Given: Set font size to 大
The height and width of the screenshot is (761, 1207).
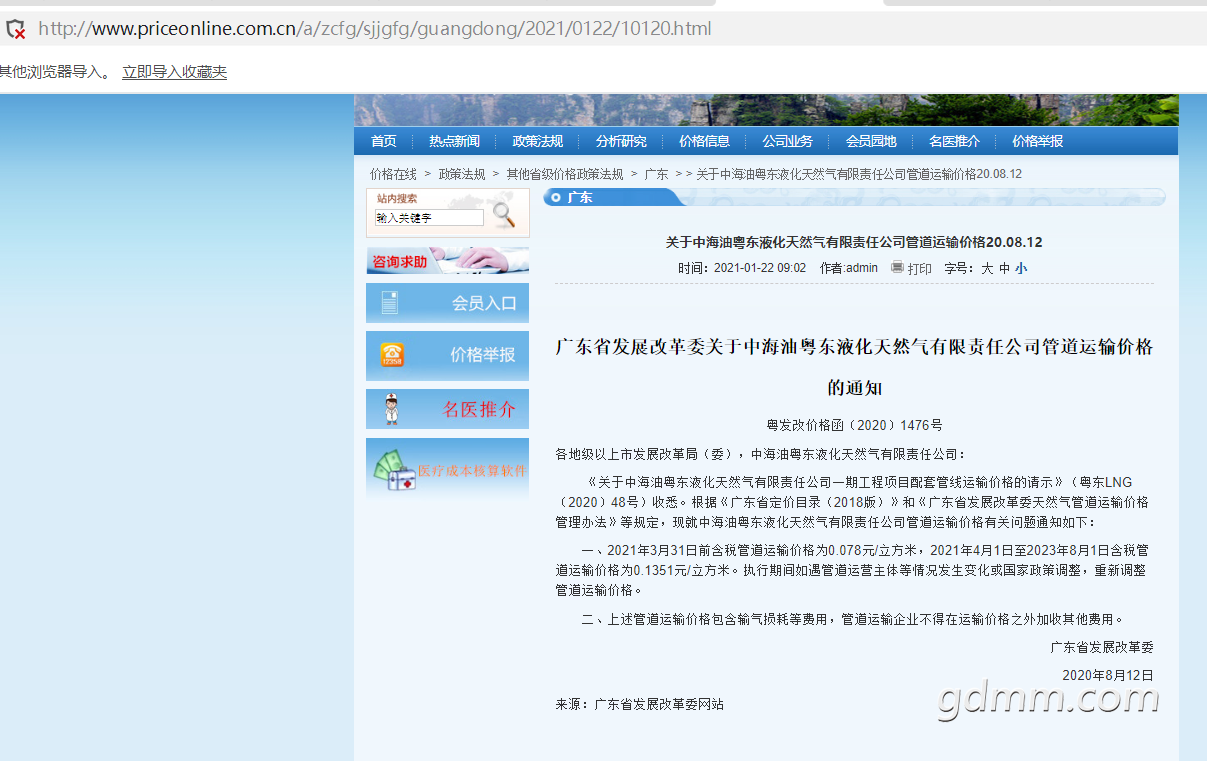Looking at the screenshot, I should coord(987,268).
